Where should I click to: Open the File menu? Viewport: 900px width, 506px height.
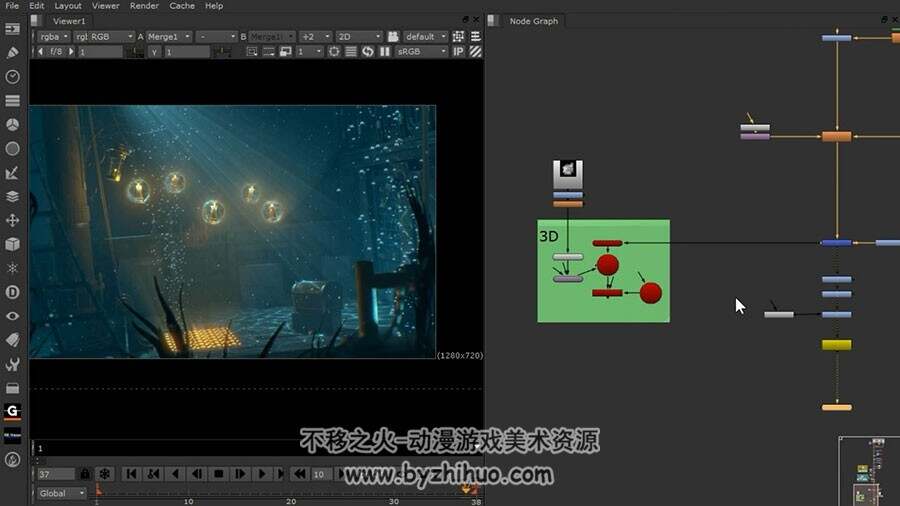(x=12, y=6)
